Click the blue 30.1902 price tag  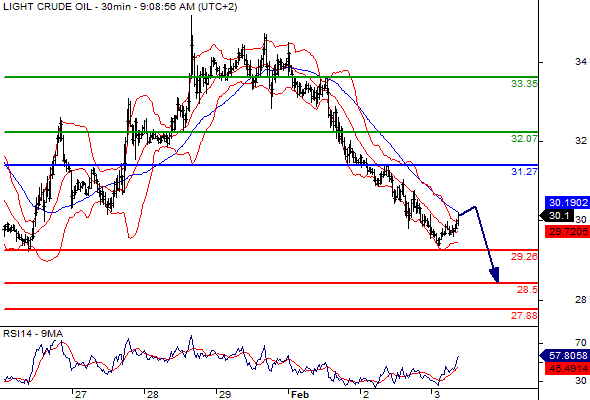[567, 203]
